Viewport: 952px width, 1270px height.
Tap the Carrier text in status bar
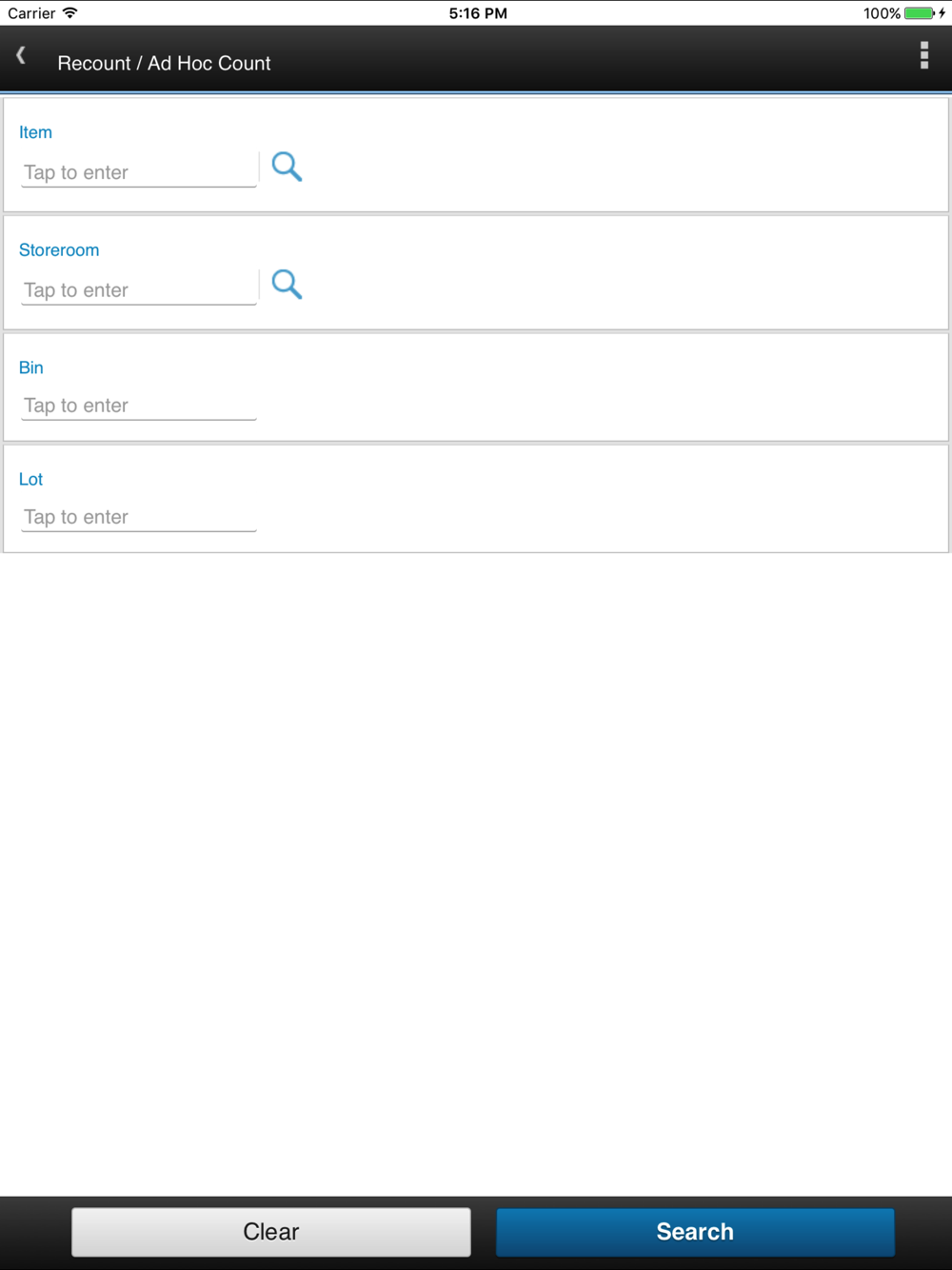[x=31, y=13]
